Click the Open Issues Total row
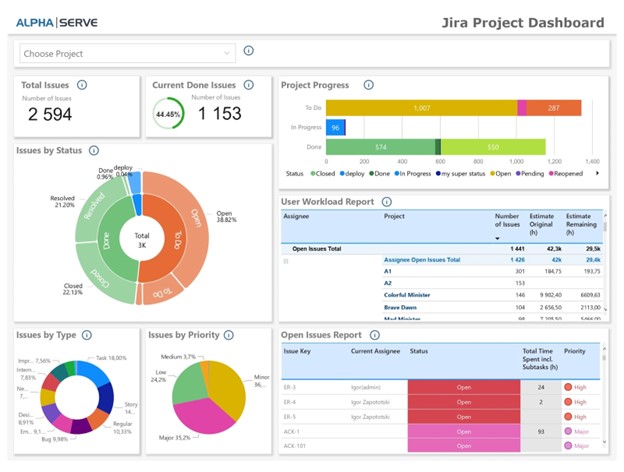624x472 pixels. click(442, 249)
